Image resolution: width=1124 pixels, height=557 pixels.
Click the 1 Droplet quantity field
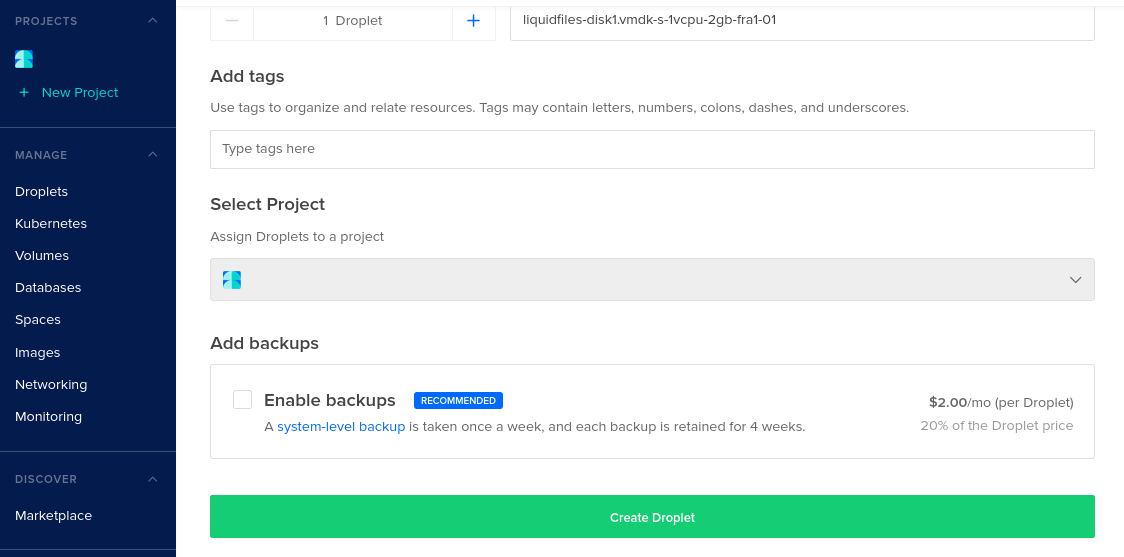[353, 21]
